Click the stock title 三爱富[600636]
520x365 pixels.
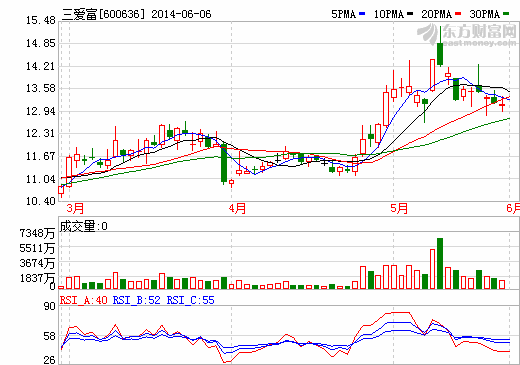104,14
